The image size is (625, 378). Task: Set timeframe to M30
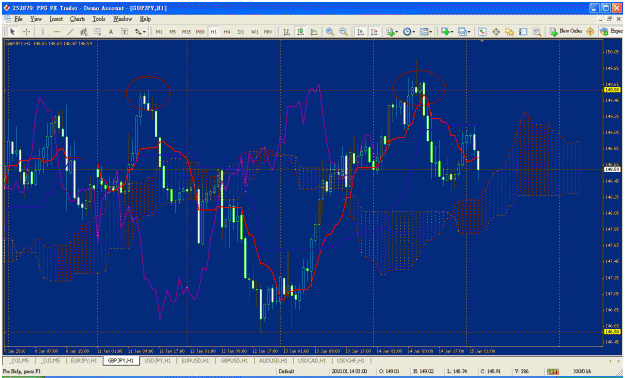click(200, 32)
